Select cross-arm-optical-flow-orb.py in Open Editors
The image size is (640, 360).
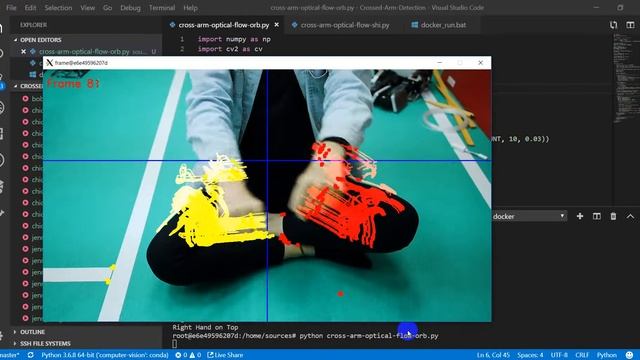coord(84,52)
